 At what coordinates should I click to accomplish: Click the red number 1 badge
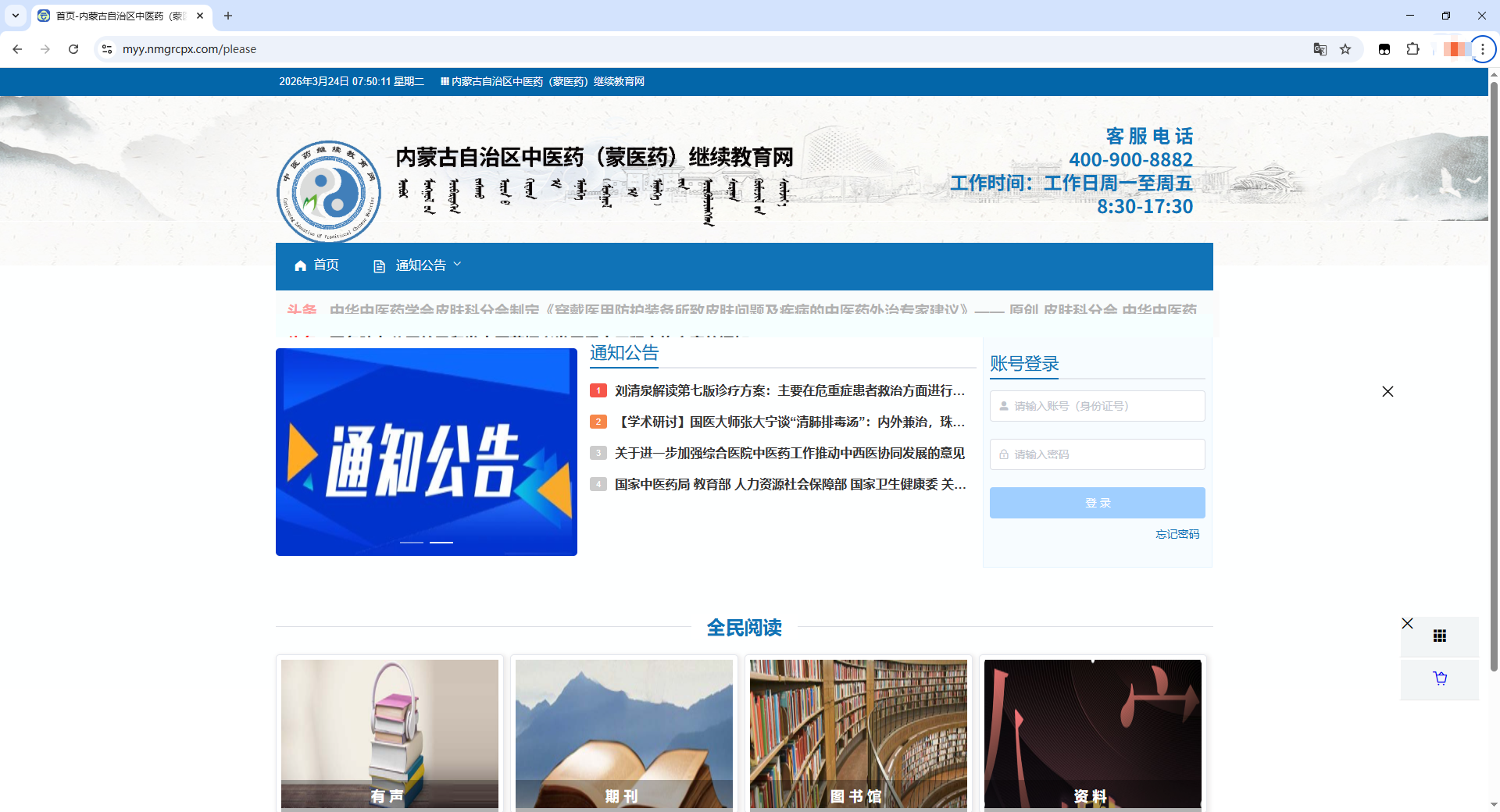[598, 390]
